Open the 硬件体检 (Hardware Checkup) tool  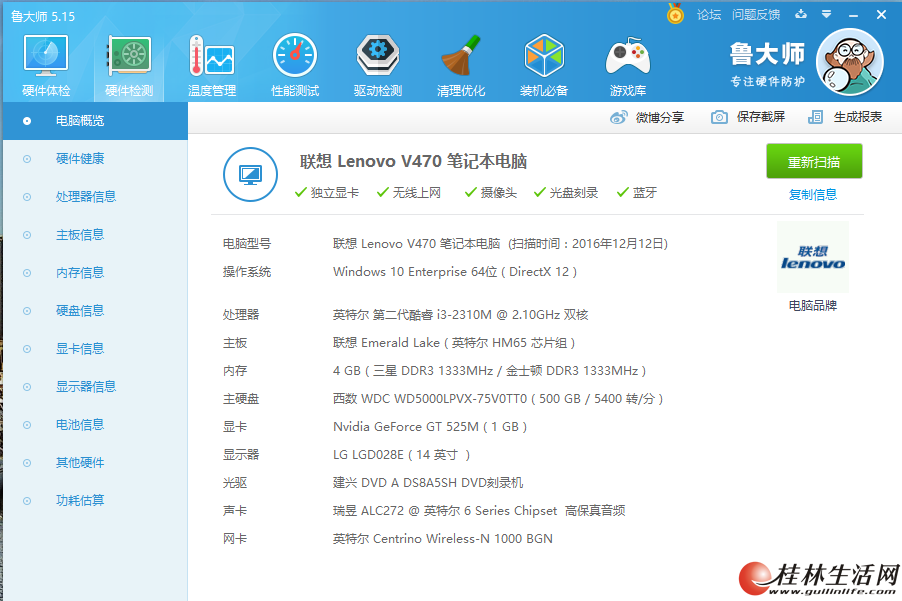tap(45, 63)
